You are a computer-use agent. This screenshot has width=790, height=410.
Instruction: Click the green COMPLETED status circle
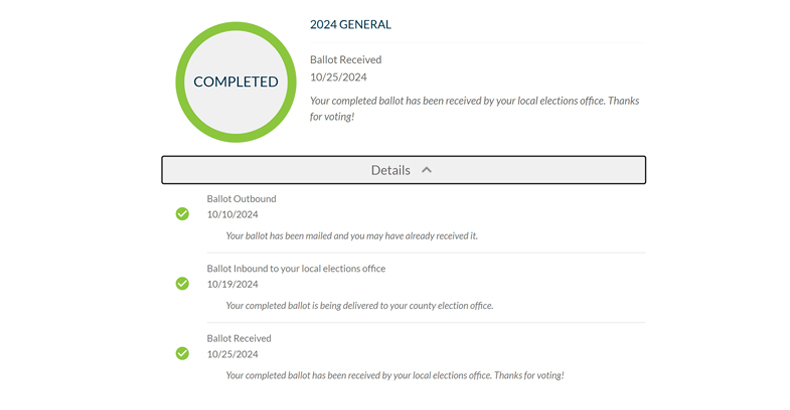(x=236, y=82)
